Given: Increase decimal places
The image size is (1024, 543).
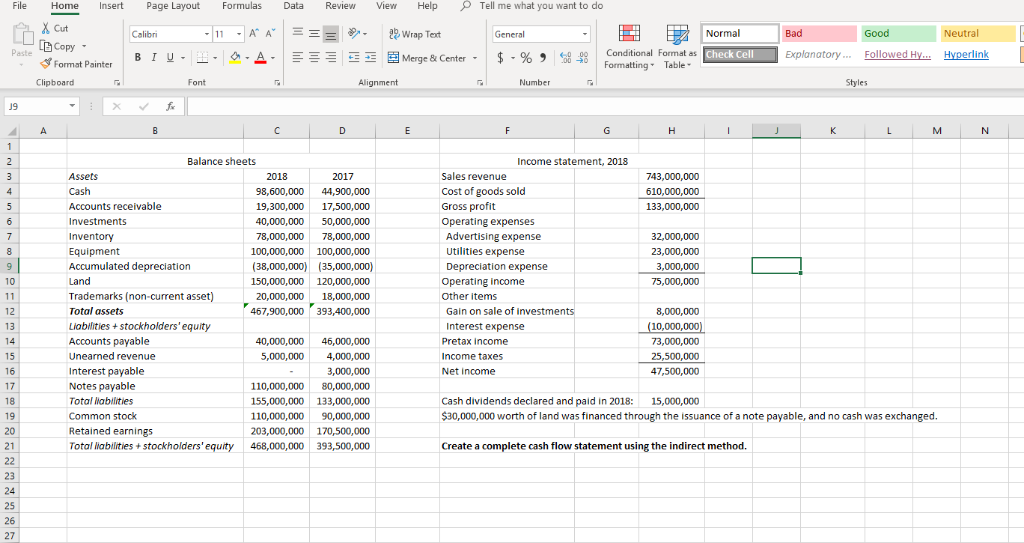Looking at the screenshot, I should (566, 58).
